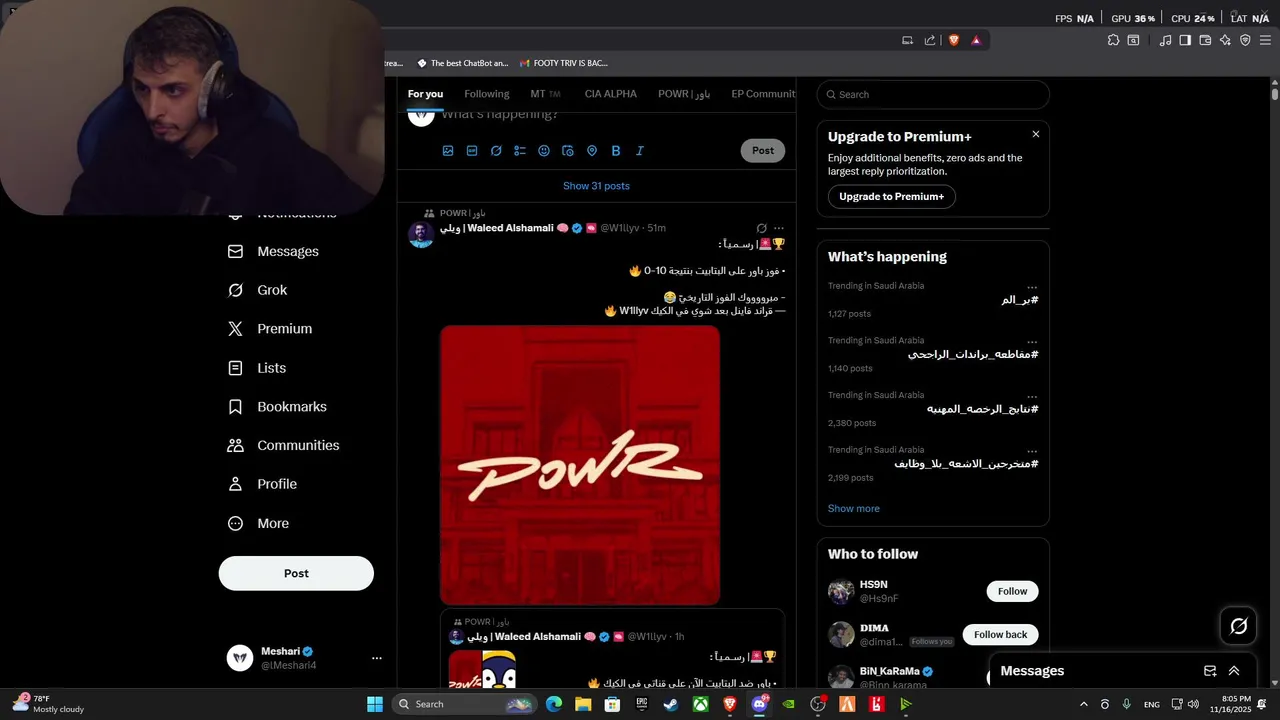Image resolution: width=1280 pixels, height=720 pixels.
Task: Switch to the Following tab
Action: point(487,94)
